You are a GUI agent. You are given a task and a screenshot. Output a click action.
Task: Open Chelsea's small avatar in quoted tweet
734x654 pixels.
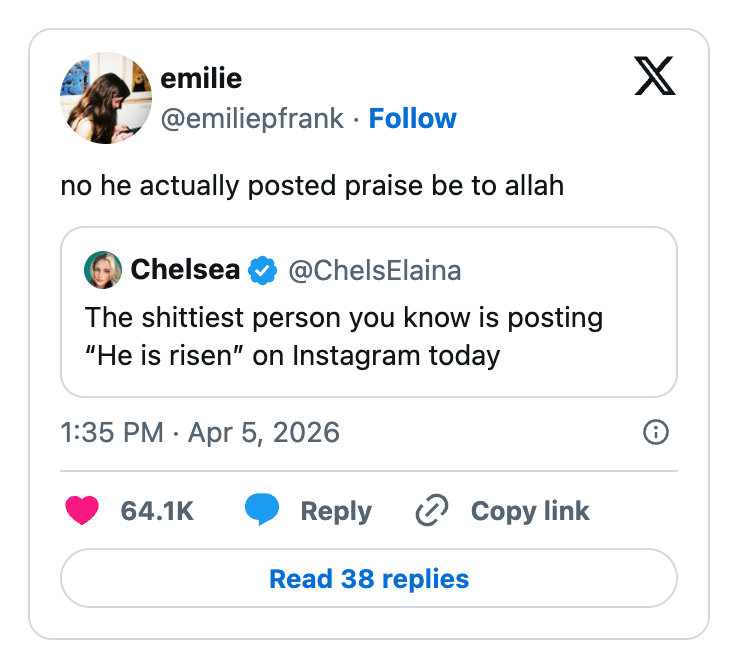click(104, 270)
